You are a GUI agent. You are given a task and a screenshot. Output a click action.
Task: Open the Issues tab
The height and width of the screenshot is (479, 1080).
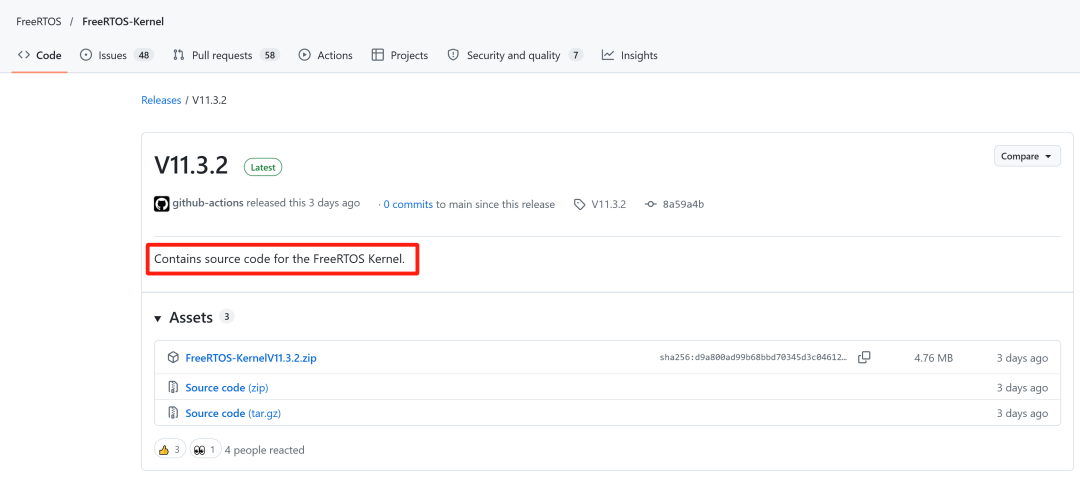tap(116, 55)
